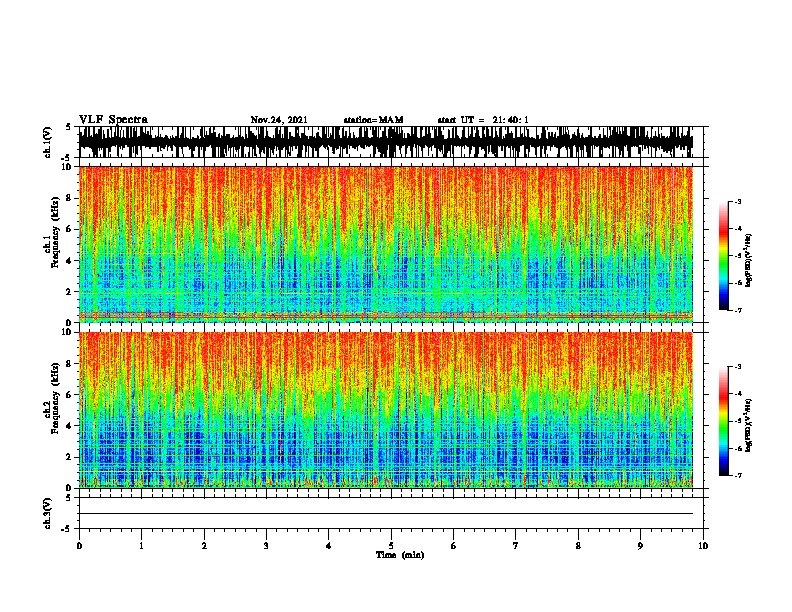The height and width of the screenshot is (612, 792).
Task: Click the "ch.1(V)" waveform axis label
Action: [x=48, y=142]
